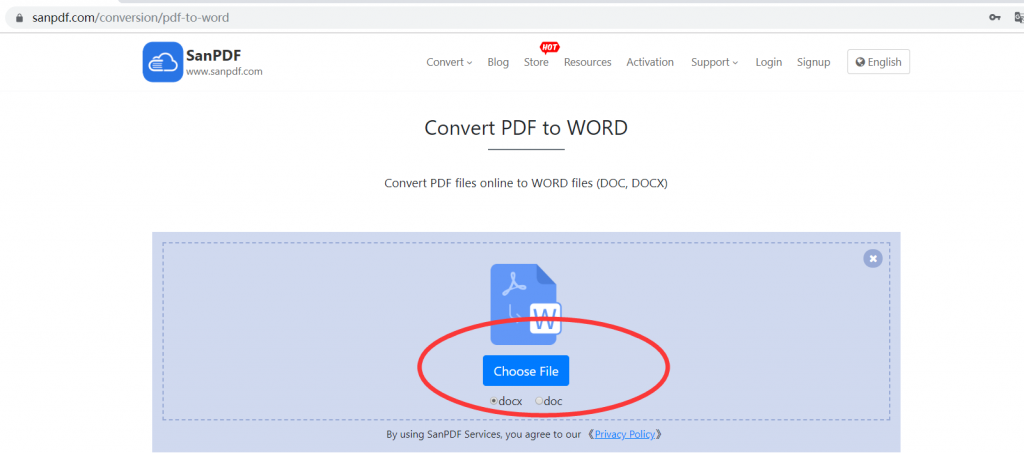Click the Convert PDF to WORD heading
This screenshot has width=1024, height=453.
coord(526,127)
